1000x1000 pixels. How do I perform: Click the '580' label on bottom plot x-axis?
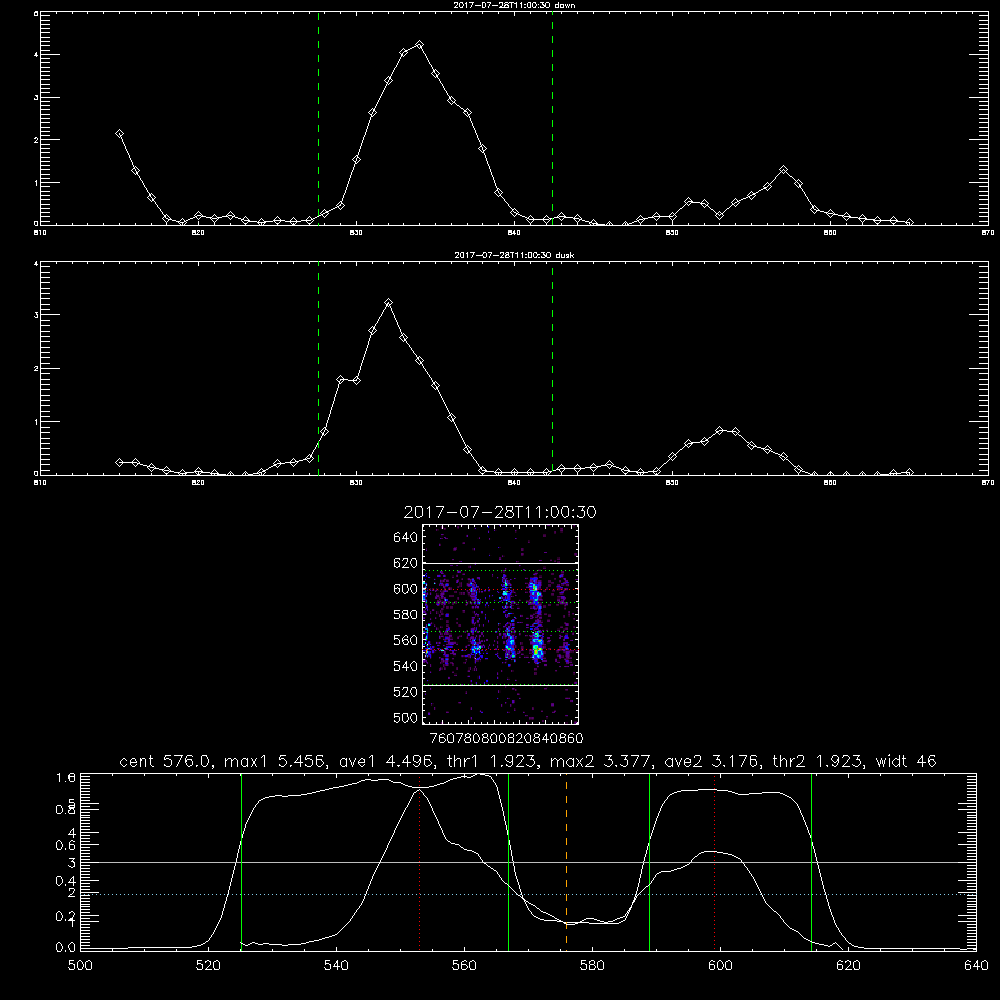tap(592, 966)
